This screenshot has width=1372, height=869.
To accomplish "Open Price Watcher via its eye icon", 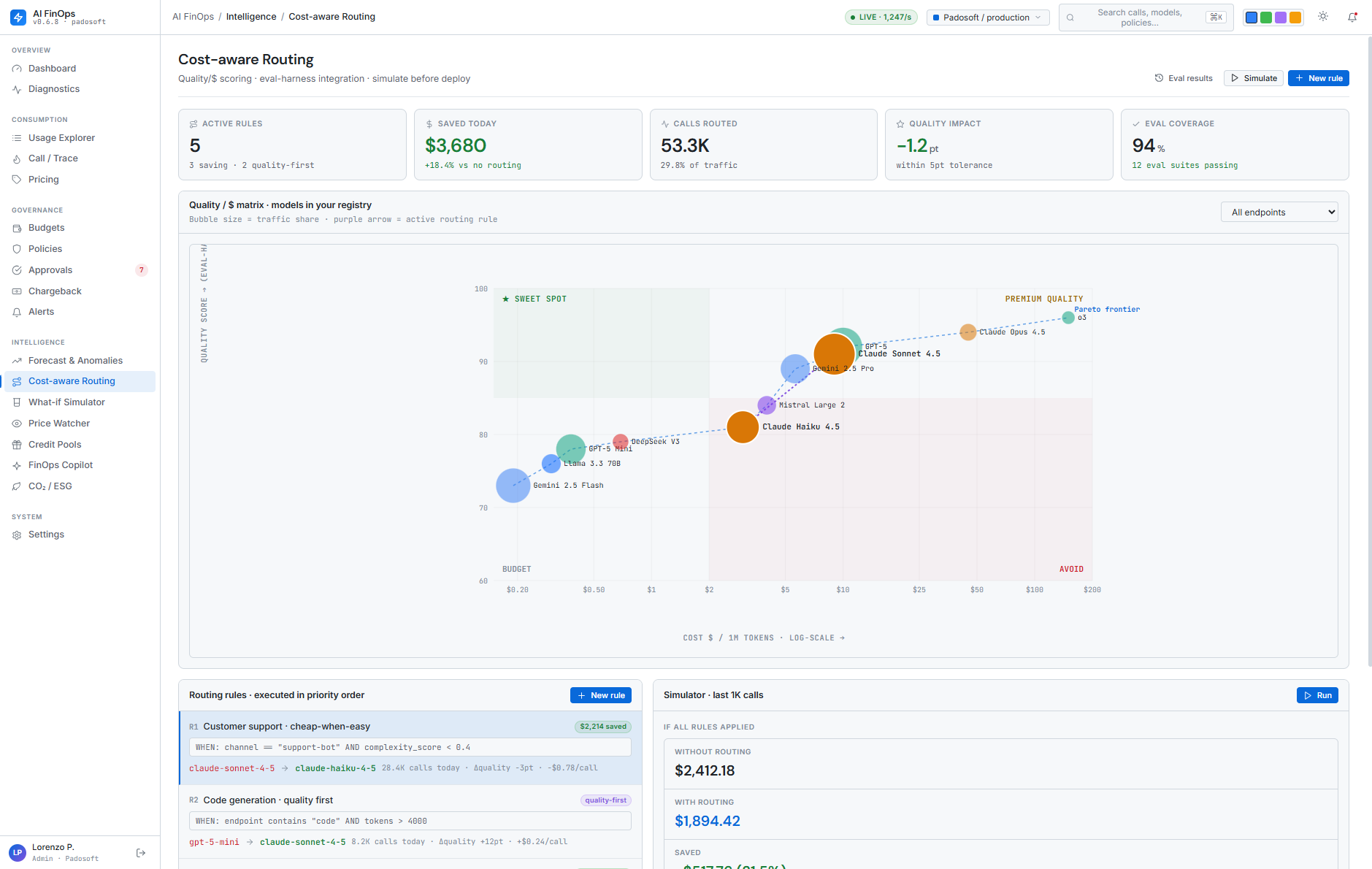I will click(17, 424).
